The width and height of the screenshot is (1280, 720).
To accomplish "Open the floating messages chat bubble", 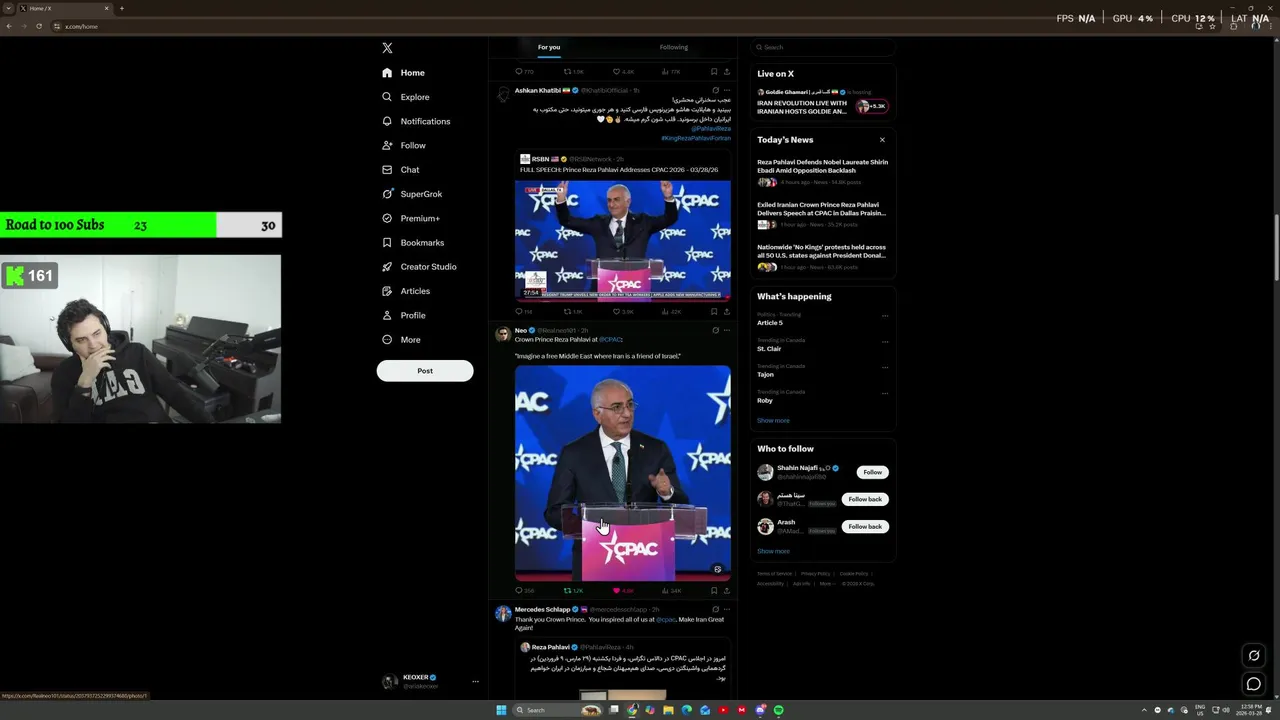I will (1253, 684).
